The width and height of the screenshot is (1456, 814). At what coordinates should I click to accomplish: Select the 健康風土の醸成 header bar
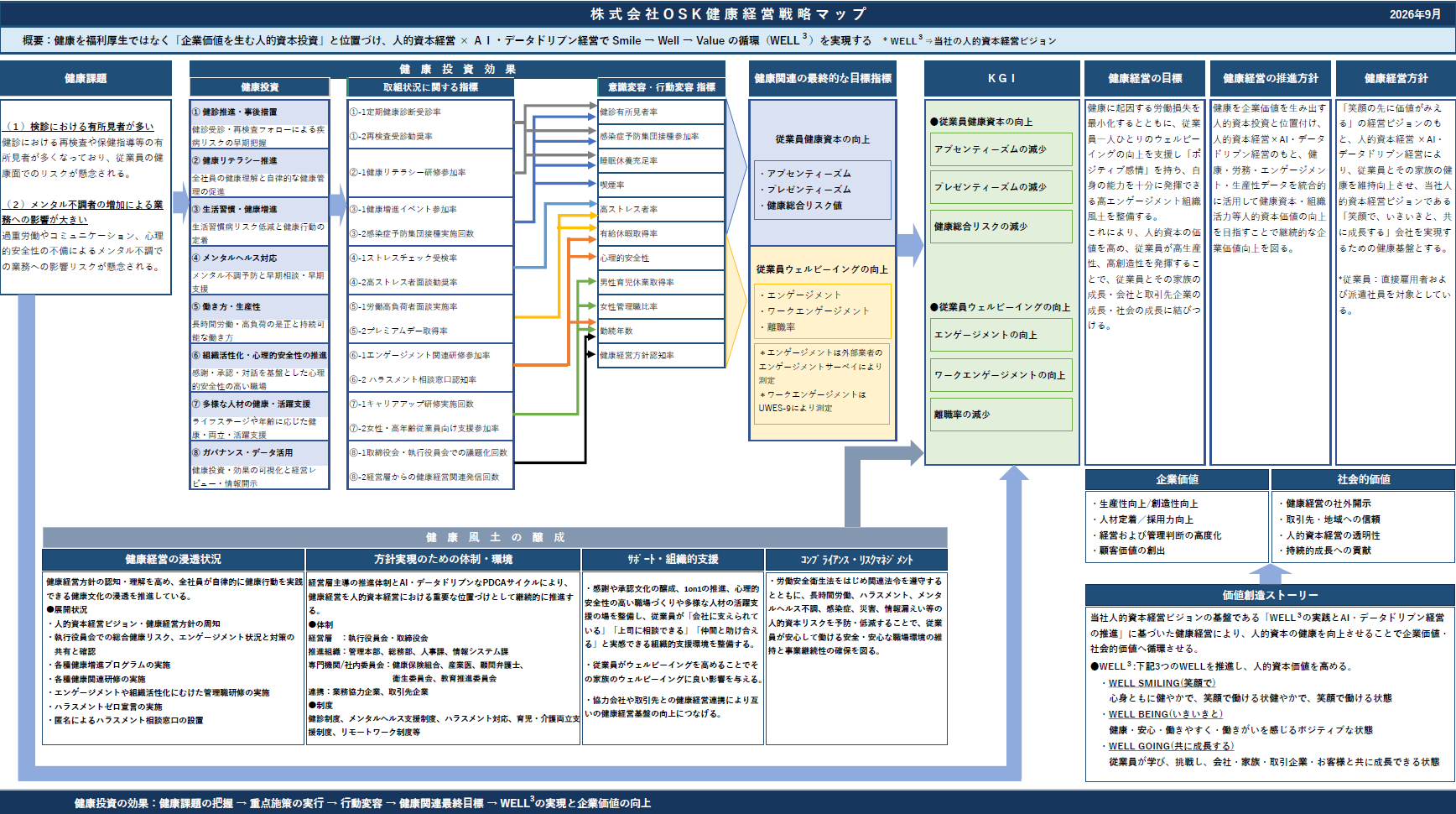click(x=495, y=537)
